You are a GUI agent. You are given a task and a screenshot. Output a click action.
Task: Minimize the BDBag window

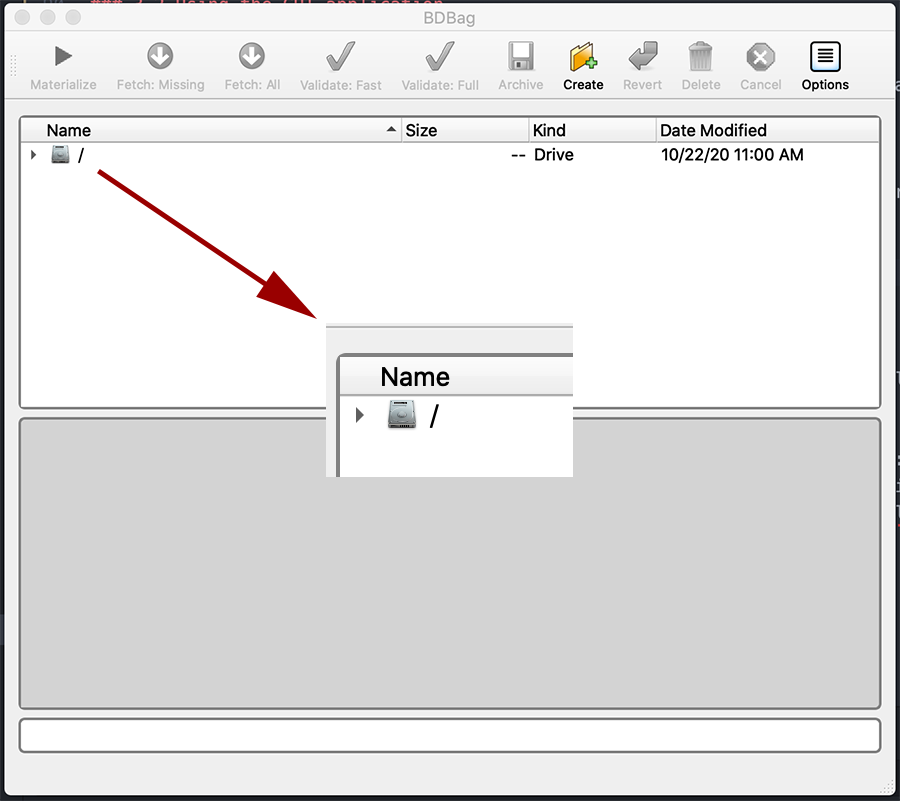[48, 17]
